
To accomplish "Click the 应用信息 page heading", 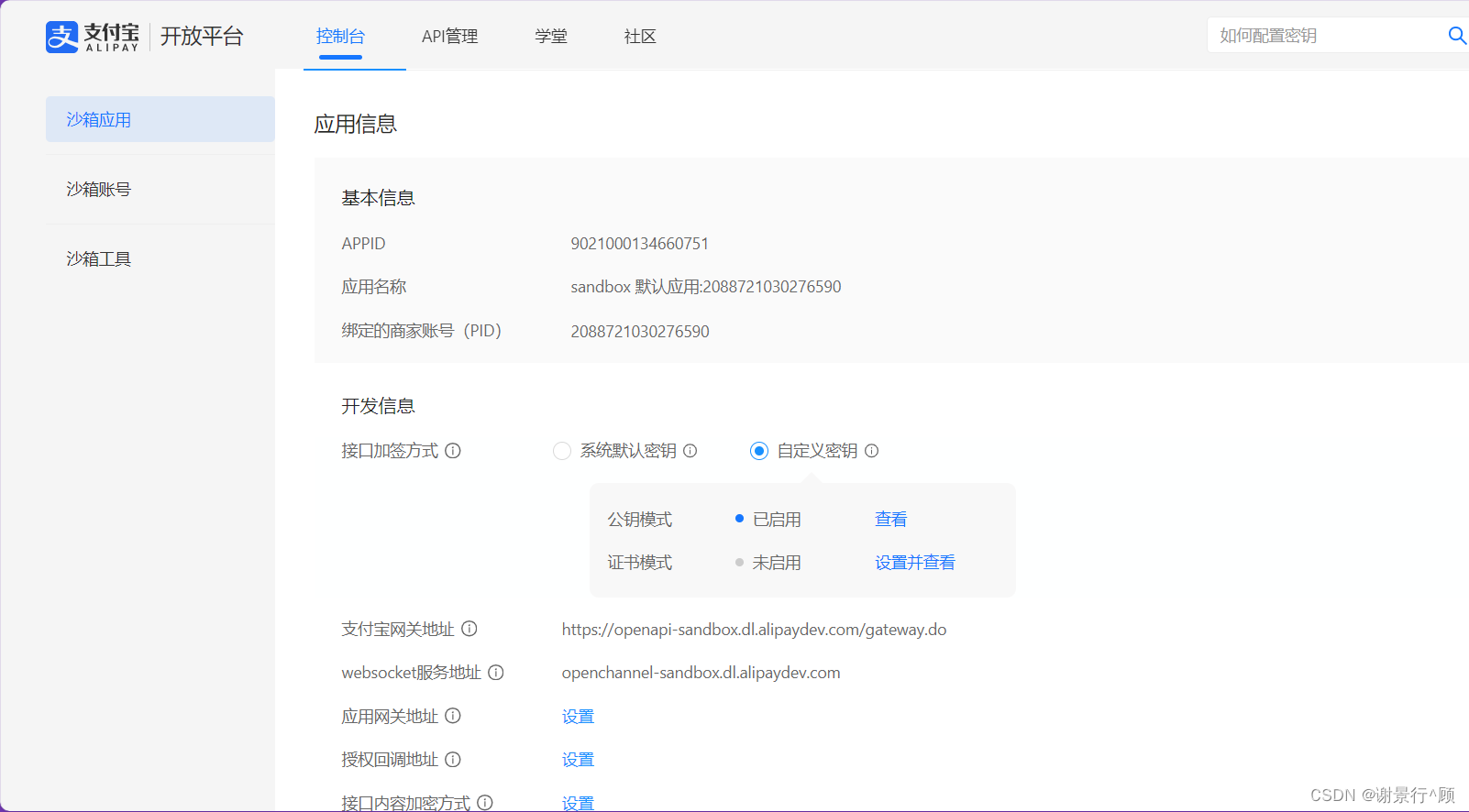I will (x=356, y=125).
